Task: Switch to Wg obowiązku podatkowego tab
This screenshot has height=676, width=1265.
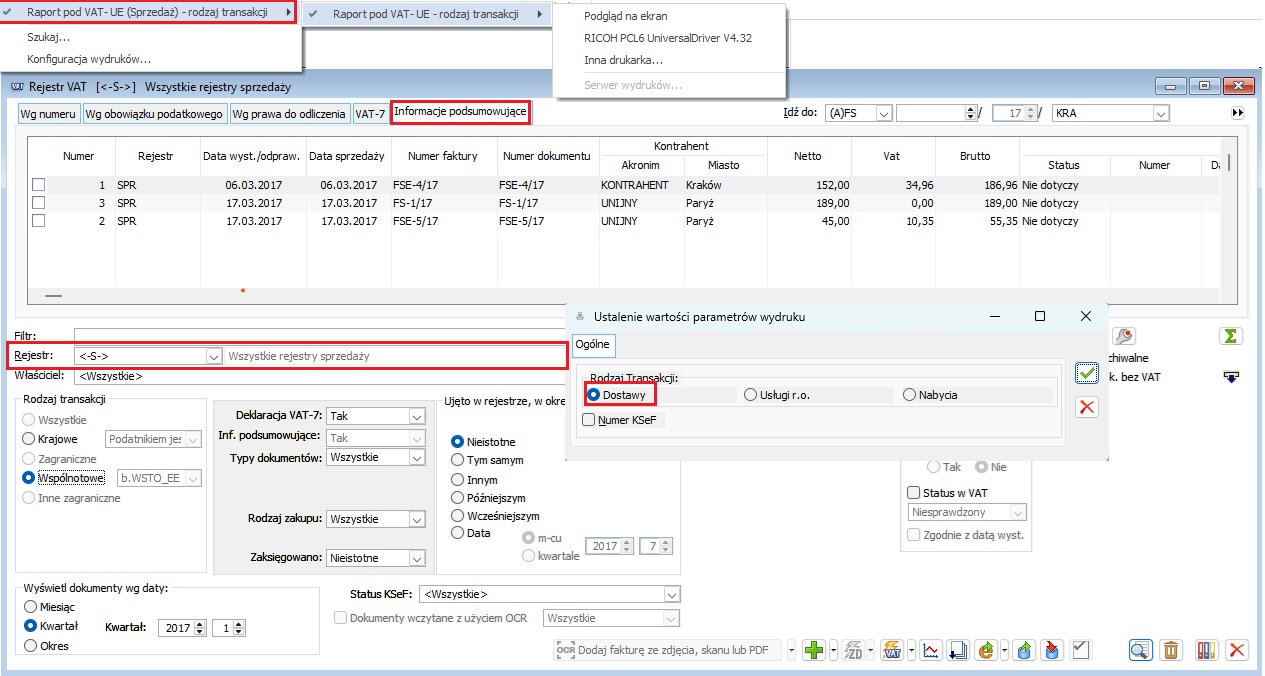Action: [x=154, y=114]
